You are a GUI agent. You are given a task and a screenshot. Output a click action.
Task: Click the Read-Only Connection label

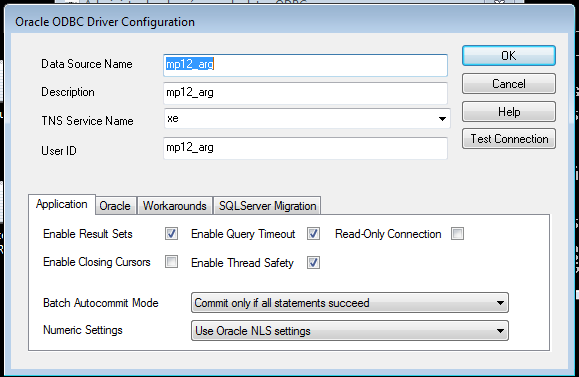[x=388, y=234]
